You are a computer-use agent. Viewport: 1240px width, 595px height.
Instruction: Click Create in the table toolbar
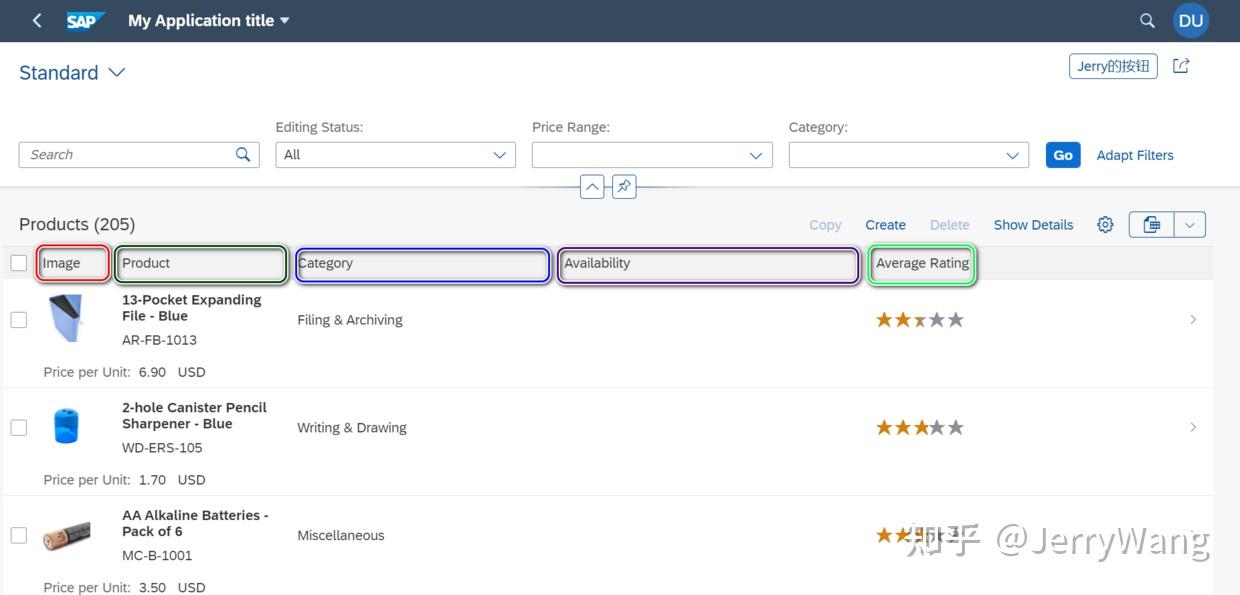tap(885, 225)
